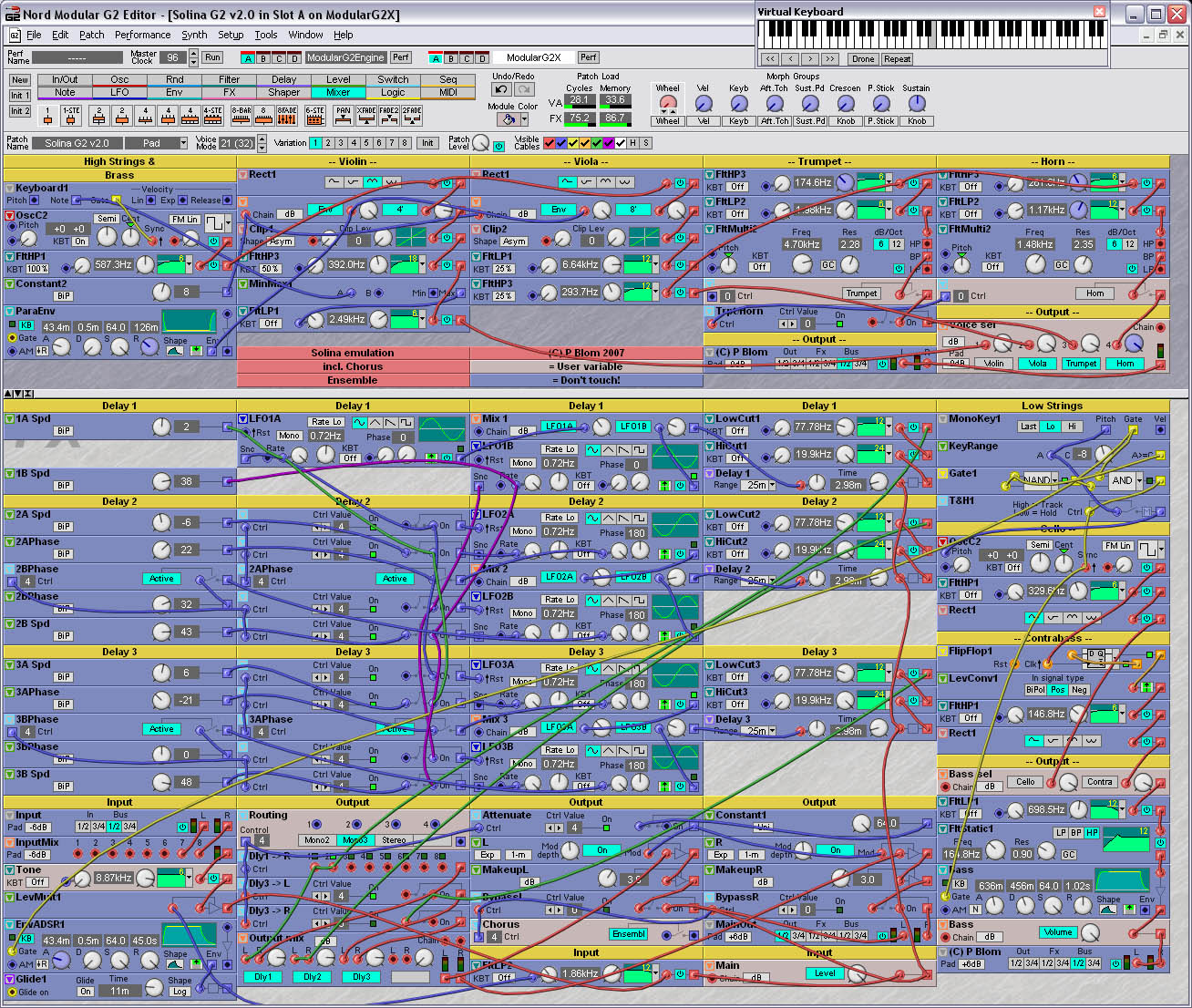Insert the XFADE crossfade module
This screenshot has width=1192, height=1008.
click(366, 116)
